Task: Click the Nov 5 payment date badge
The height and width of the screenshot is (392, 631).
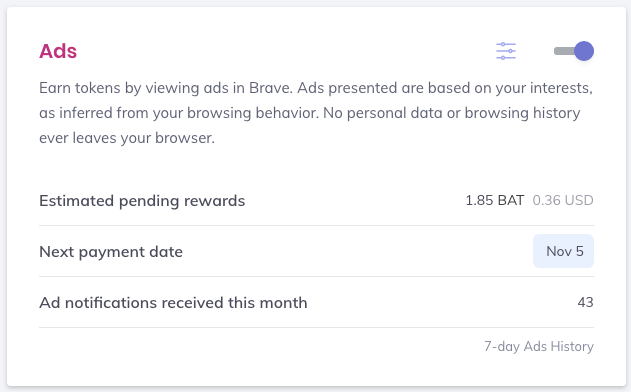Action: [563, 251]
